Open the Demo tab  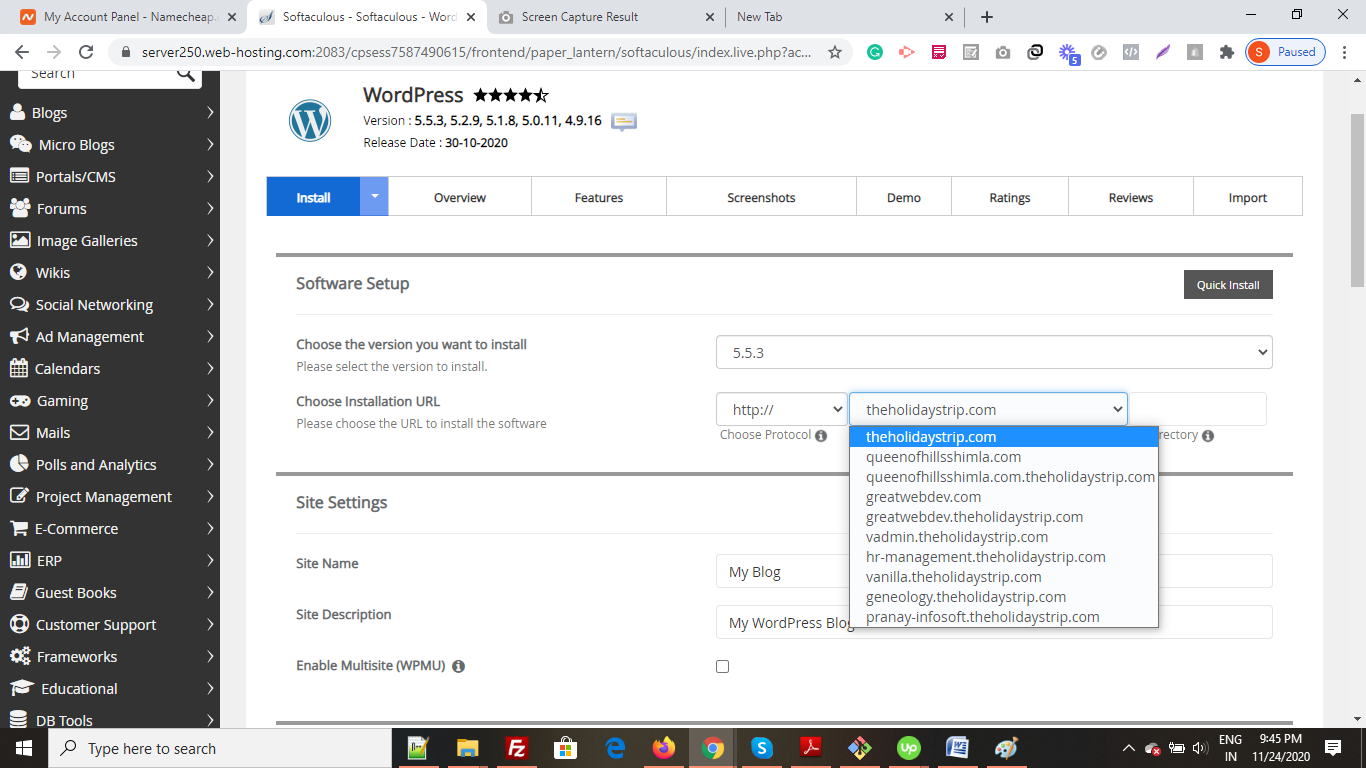click(904, 197)
